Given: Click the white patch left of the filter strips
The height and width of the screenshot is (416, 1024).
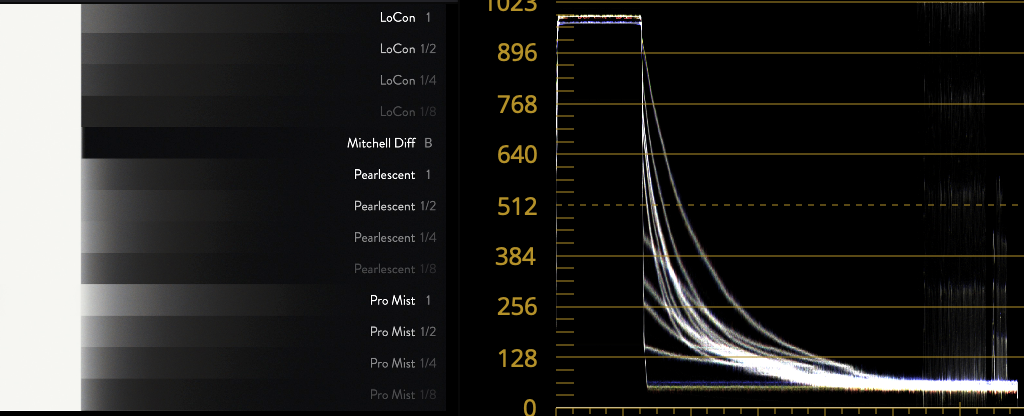Looking at the screenshot, I should click(x=40, y=208).
